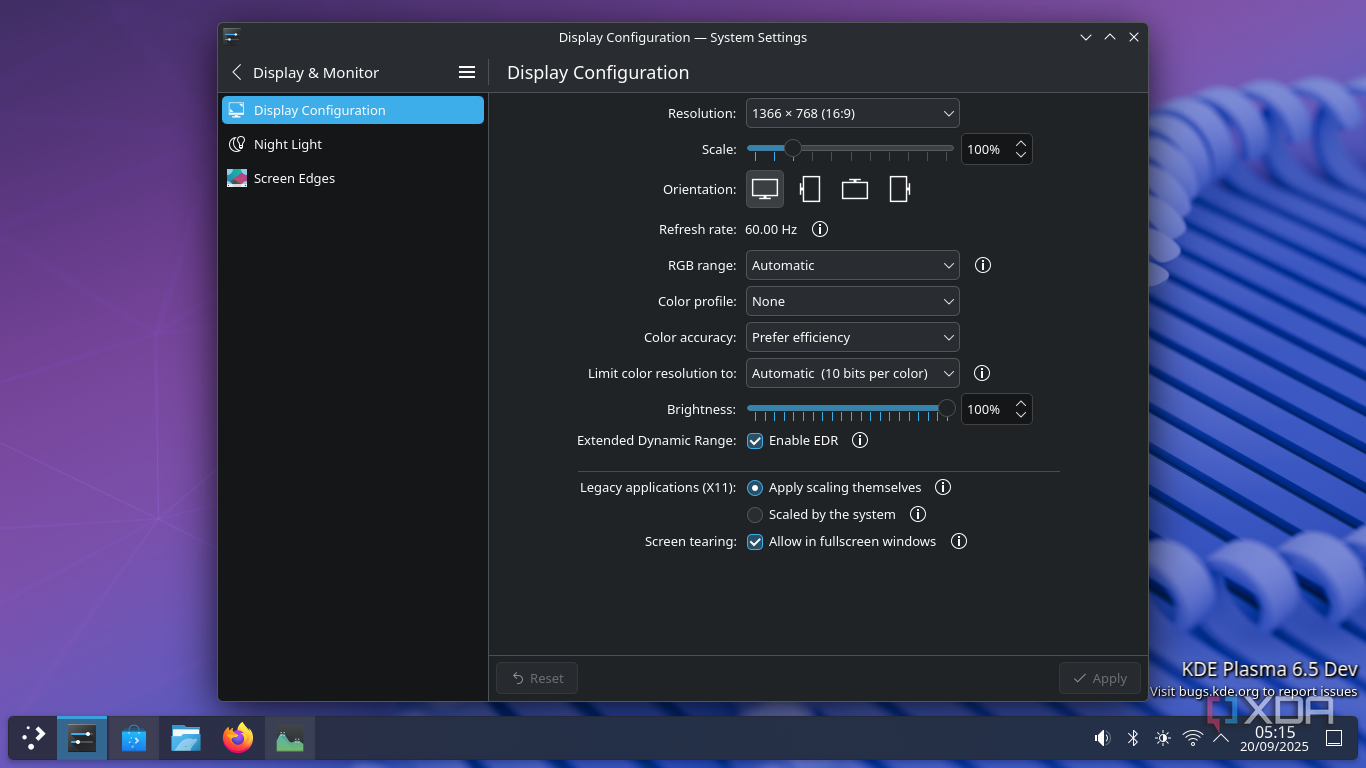The image size is (1366, 768).
Task: Show info about RGB range
Action: [x=983, y=265]
